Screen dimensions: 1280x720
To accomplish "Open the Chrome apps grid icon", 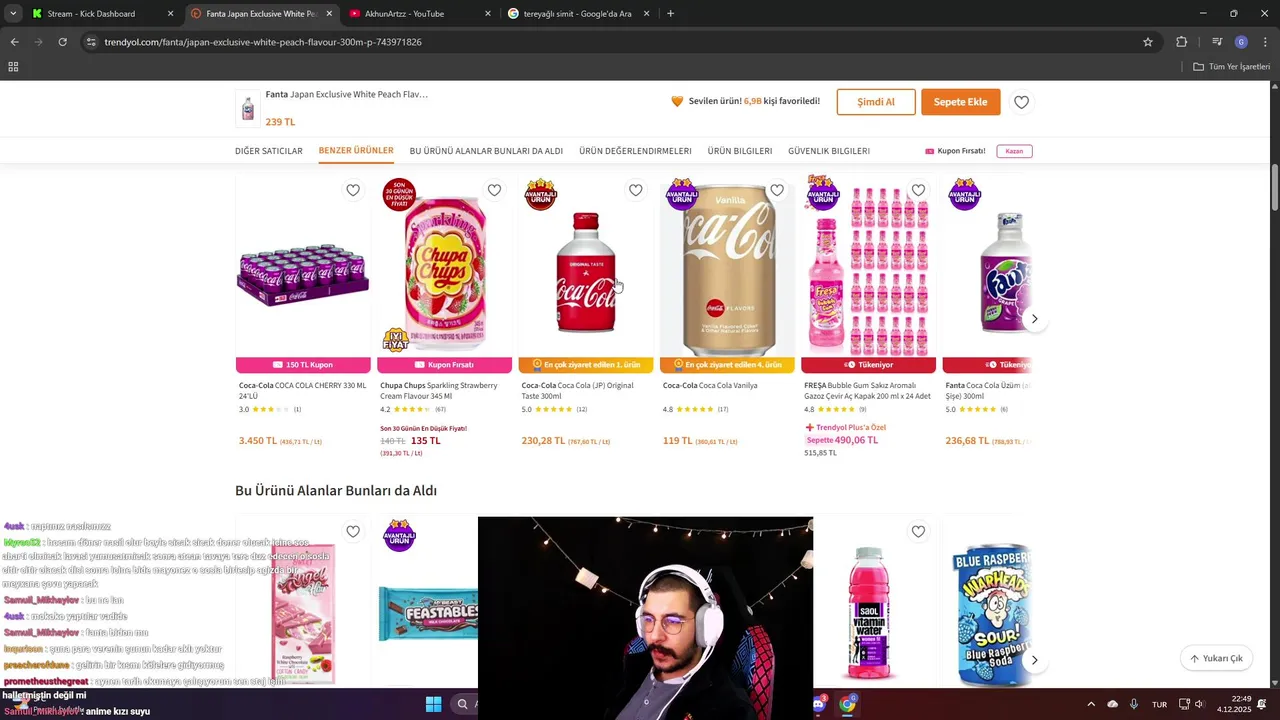I will tap(13, 67).
